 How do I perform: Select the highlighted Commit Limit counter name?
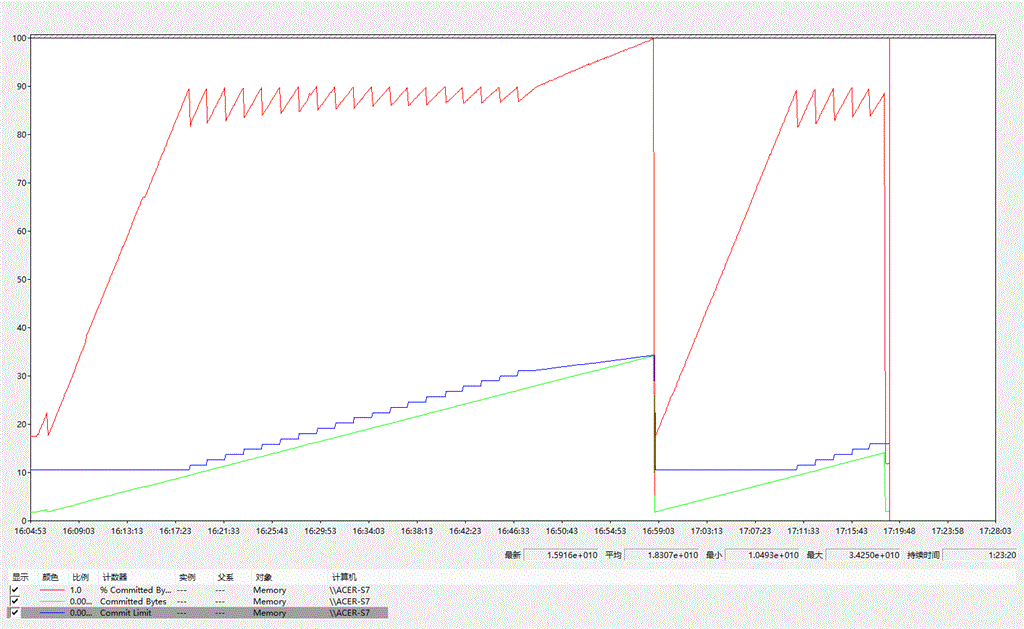(x=125, y=613)
